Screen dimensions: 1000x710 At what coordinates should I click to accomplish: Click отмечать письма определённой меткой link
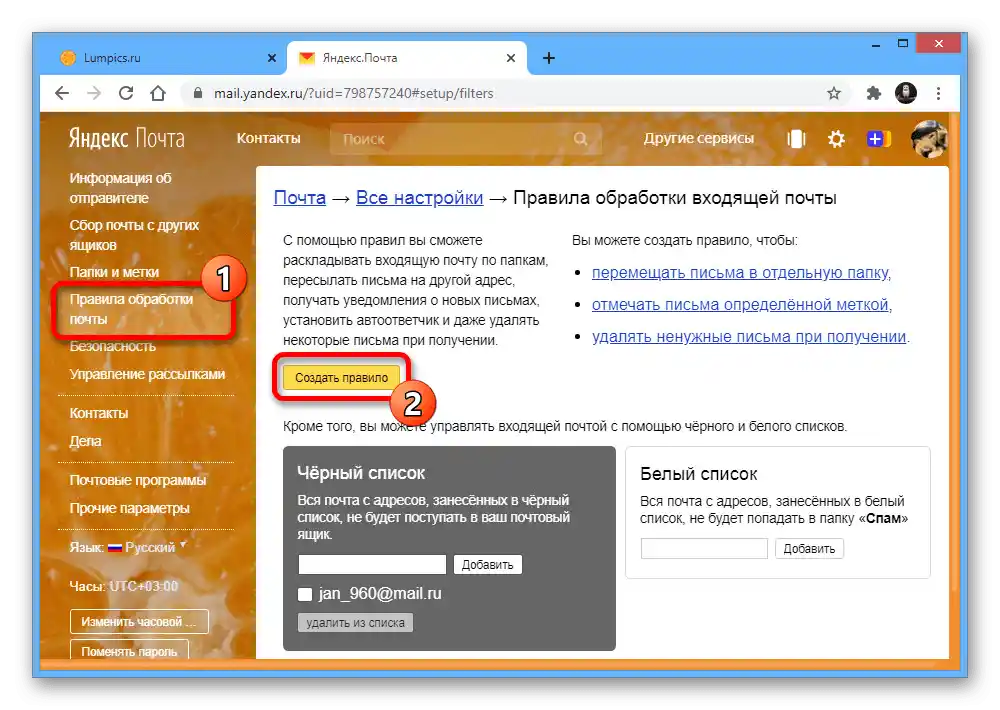740,304
